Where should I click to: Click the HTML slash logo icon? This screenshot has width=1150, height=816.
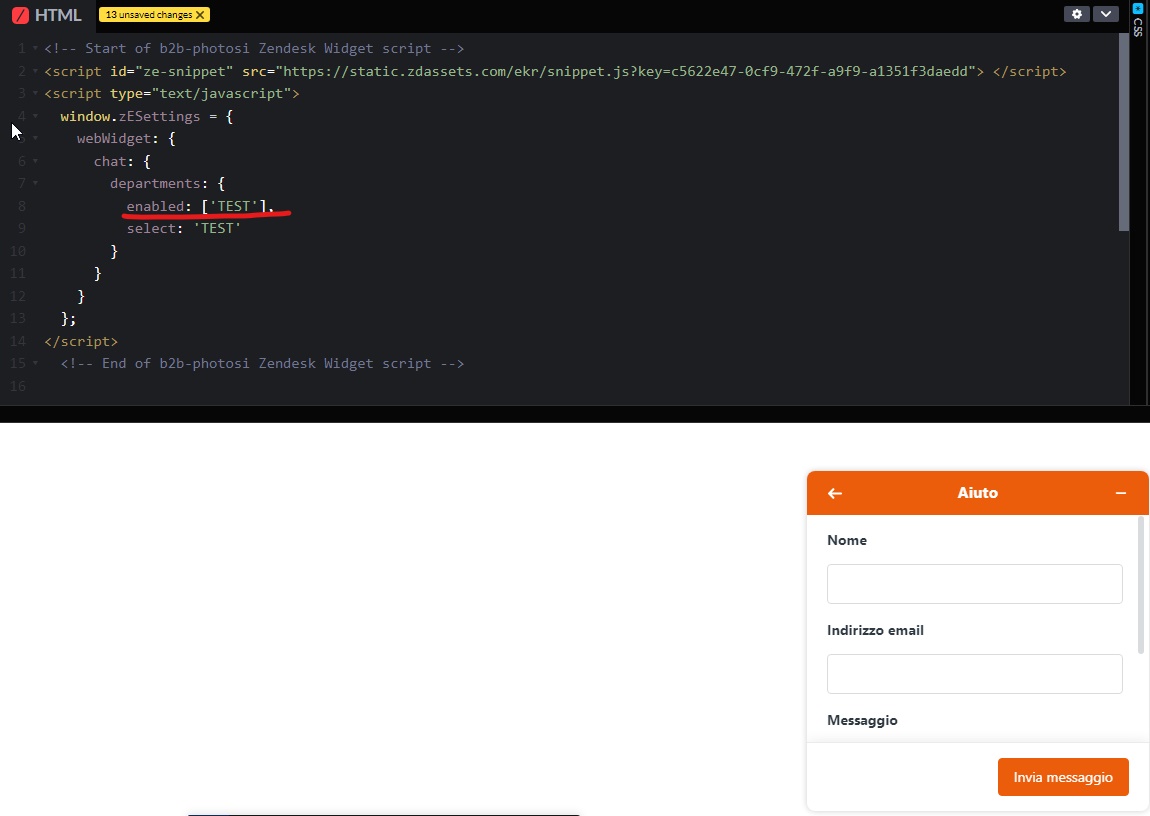point(20,15)
